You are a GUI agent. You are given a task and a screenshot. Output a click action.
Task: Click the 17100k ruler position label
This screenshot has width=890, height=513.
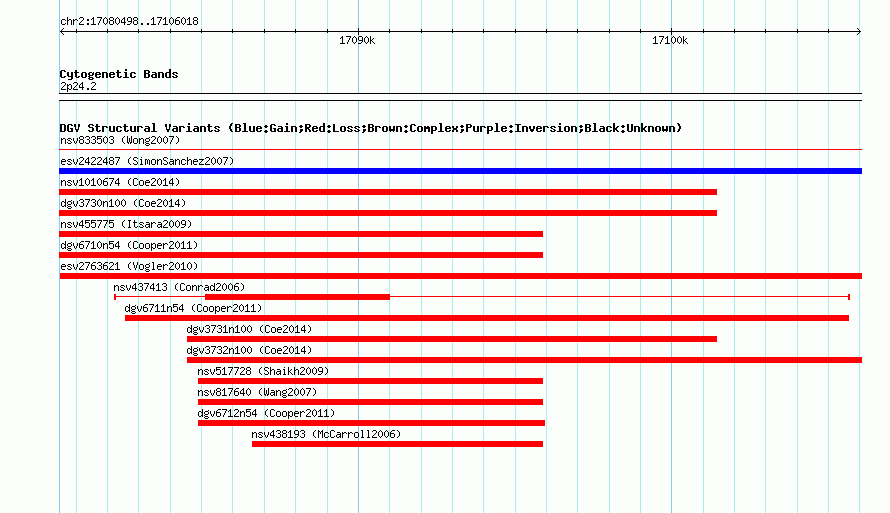670,40
